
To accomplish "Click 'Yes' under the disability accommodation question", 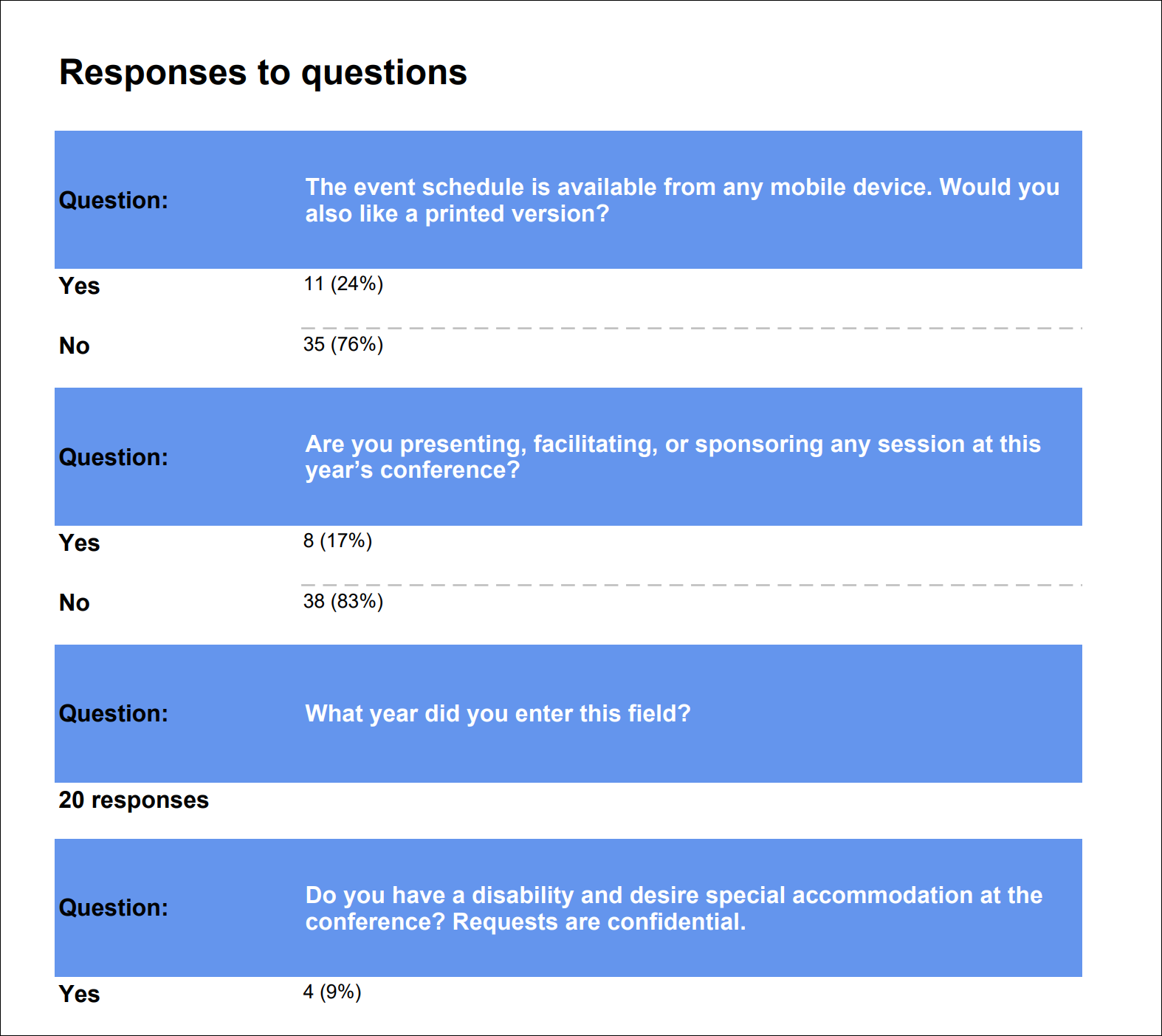I will click(x=79, y=994).
